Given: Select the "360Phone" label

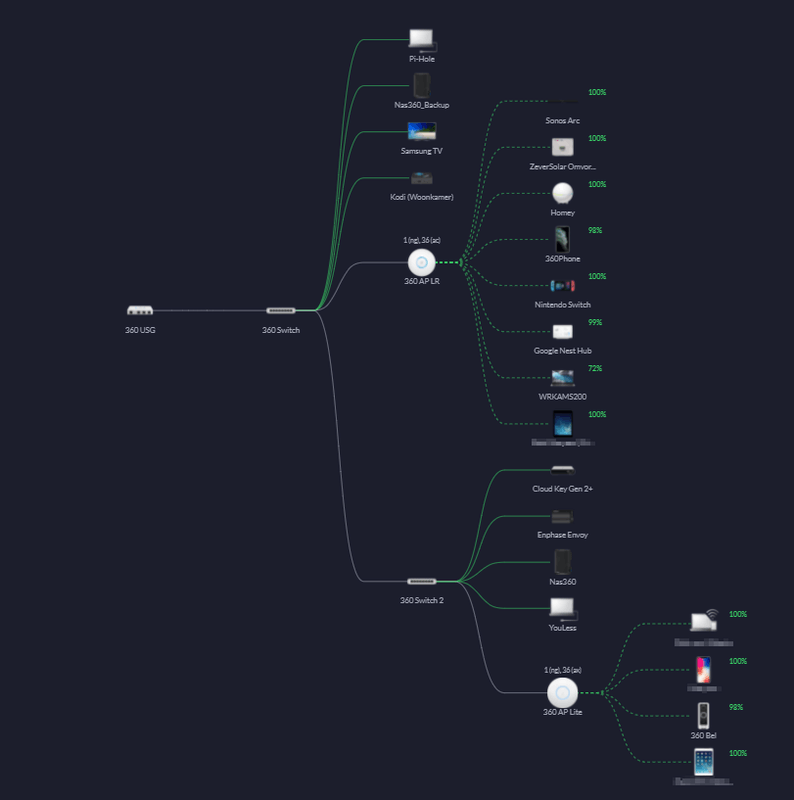Looking at the screenshot, I should click(x=562, y=259).
